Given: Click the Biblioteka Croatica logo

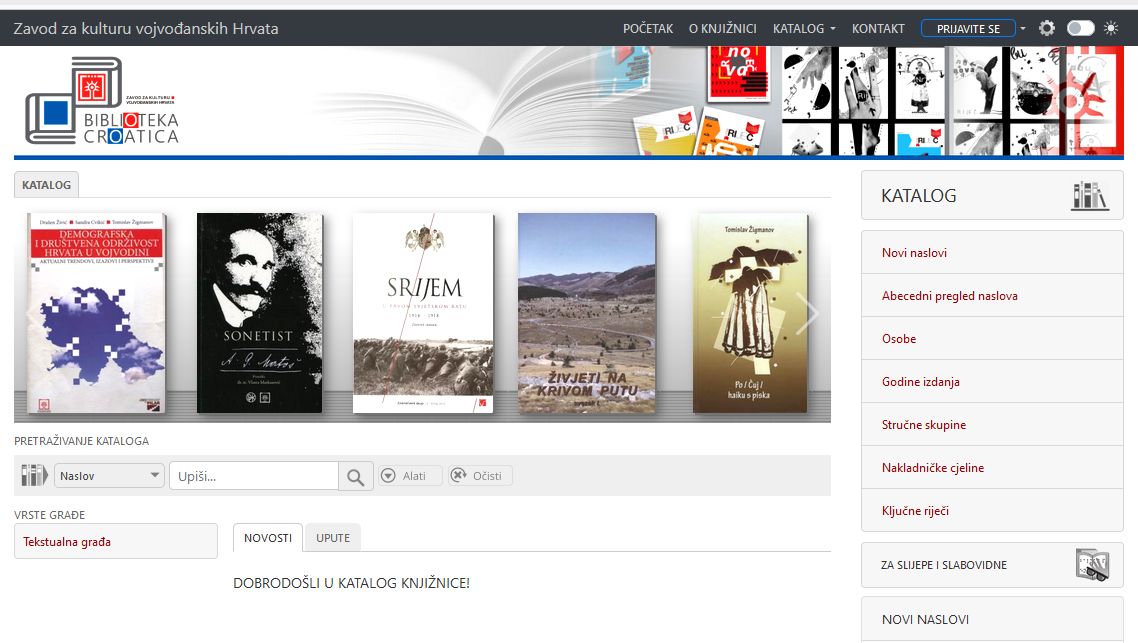Looking at the screenshot, I should coord(102,102).
